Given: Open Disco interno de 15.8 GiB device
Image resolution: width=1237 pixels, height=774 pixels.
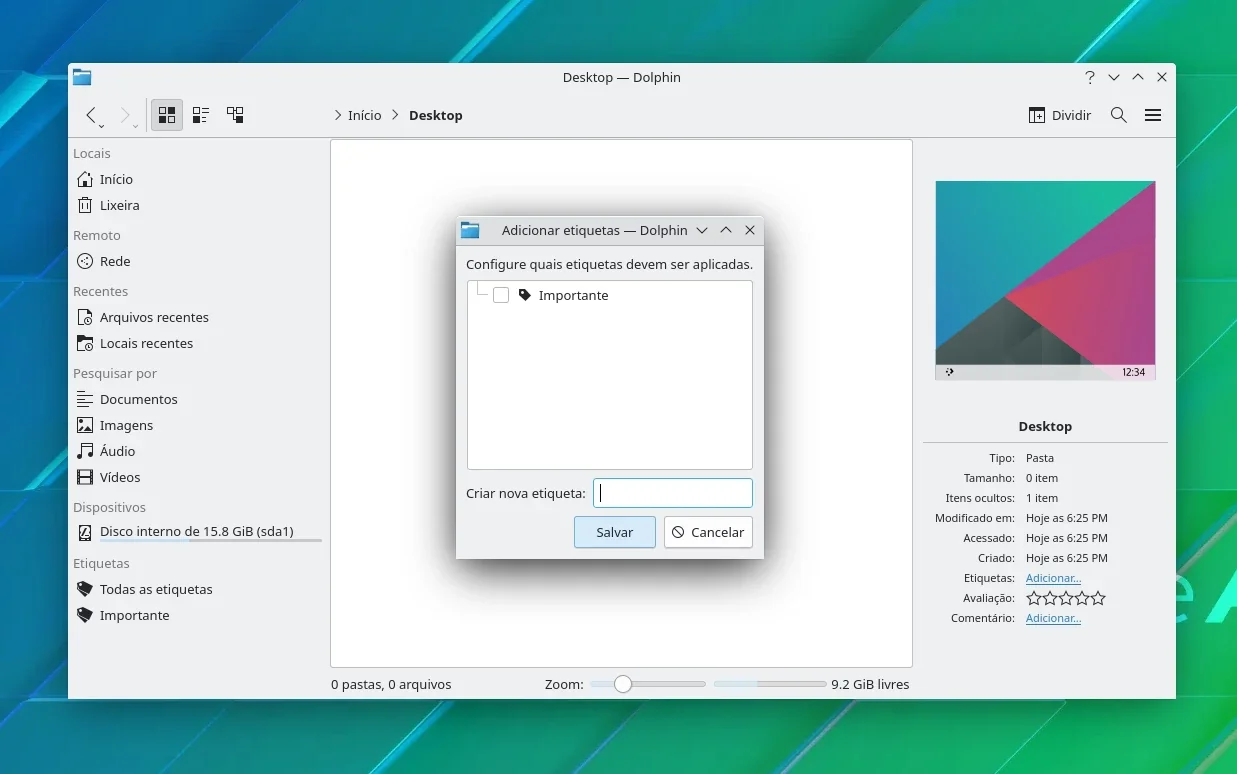Looking at the screenshot, I should [x=198, y=532].
